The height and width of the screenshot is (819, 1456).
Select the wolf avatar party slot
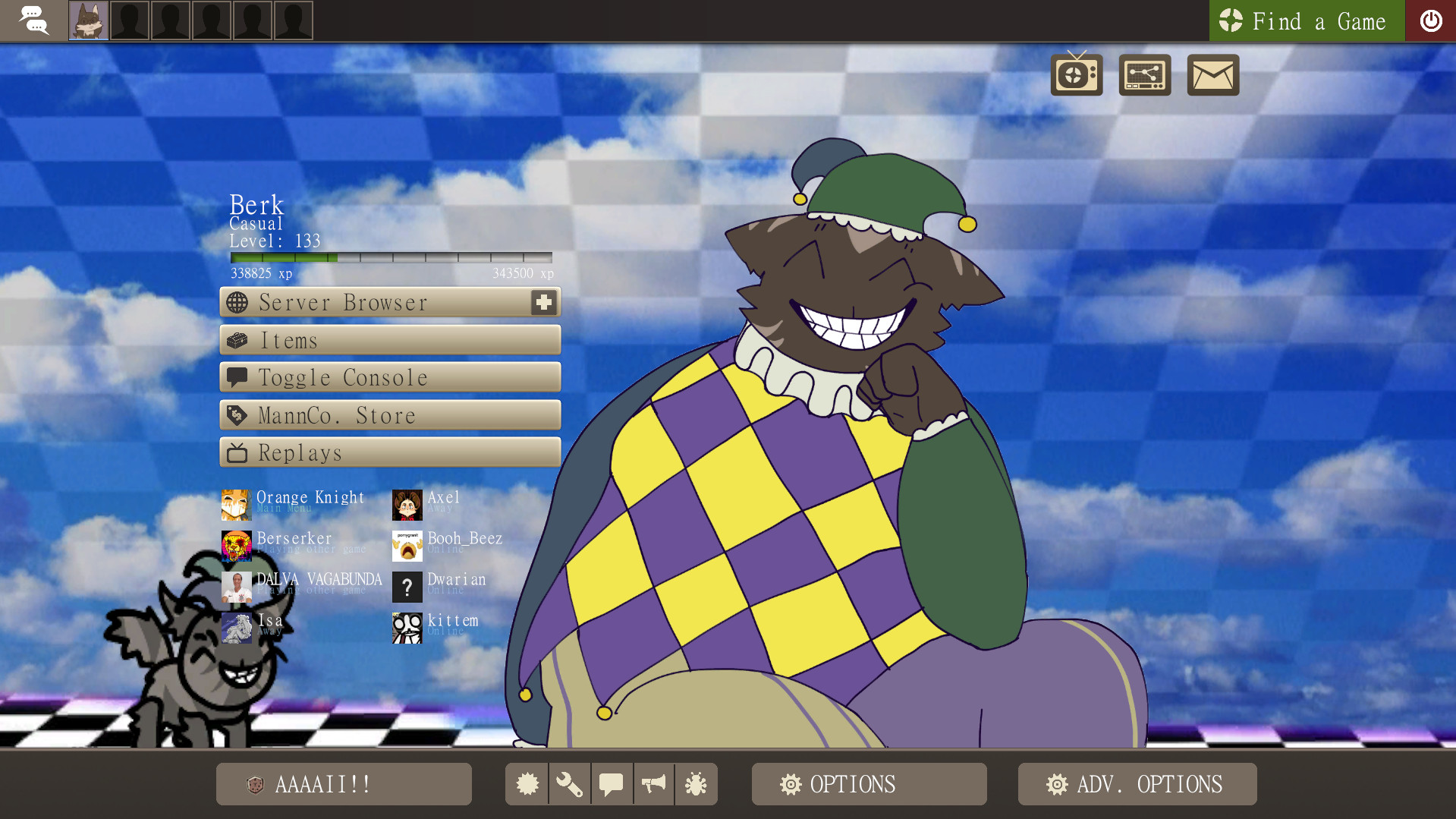[x=89, y=20]
